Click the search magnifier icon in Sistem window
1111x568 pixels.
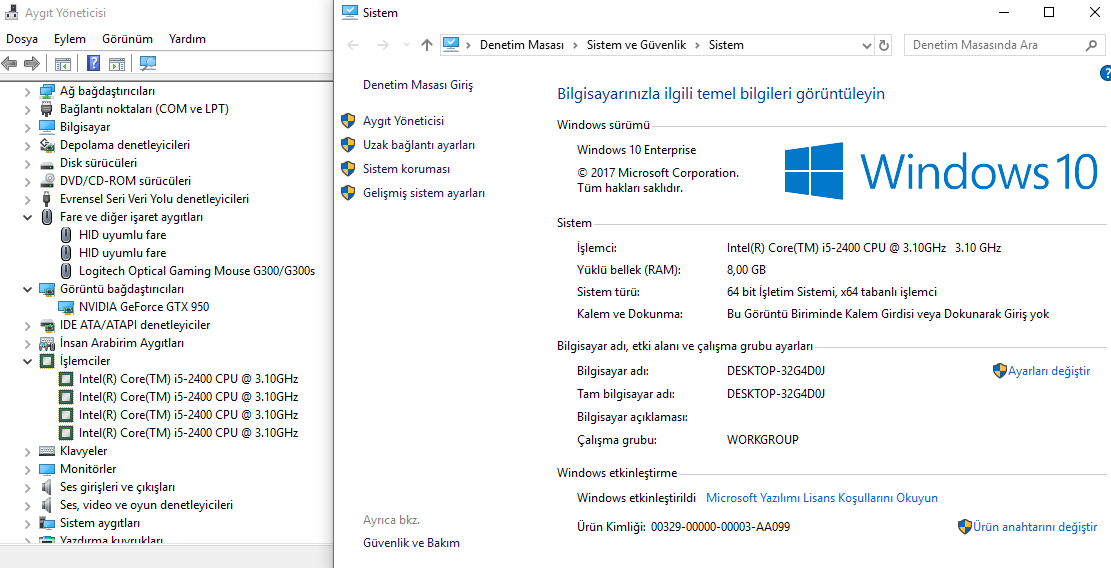tap(1091, 45)
